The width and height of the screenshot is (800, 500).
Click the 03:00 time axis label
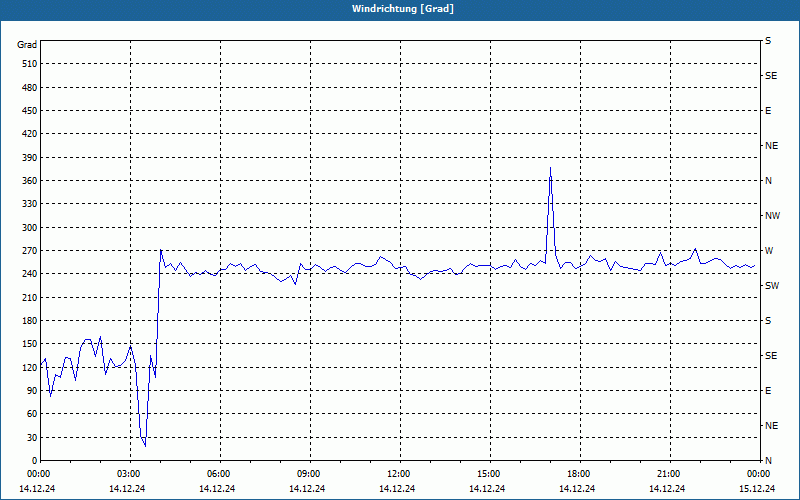coord(131,474)
